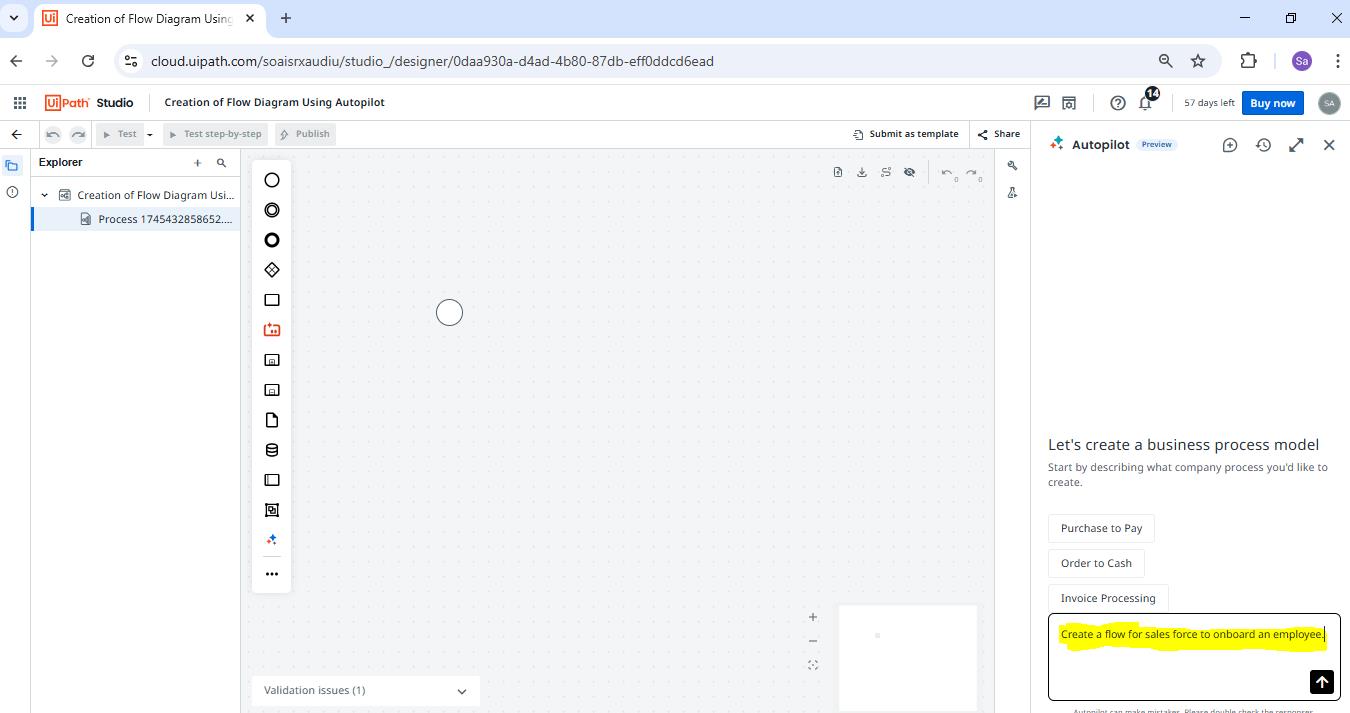Screen dimensions: 1350x713
Task: Select the Creation of Flow Diagram browser tab
Action: (140, 17)
